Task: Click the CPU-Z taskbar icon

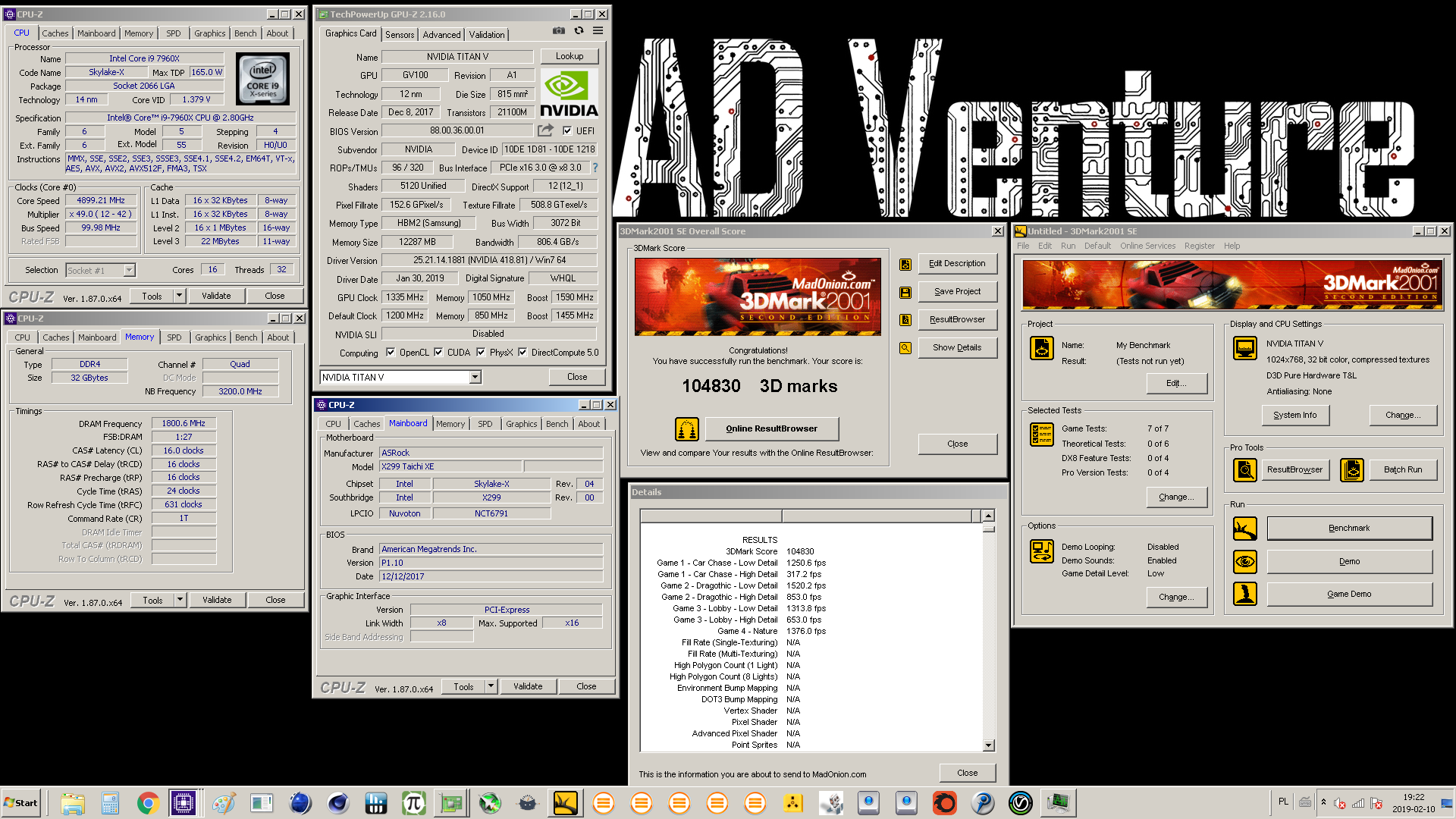Action: coord(184,802)
